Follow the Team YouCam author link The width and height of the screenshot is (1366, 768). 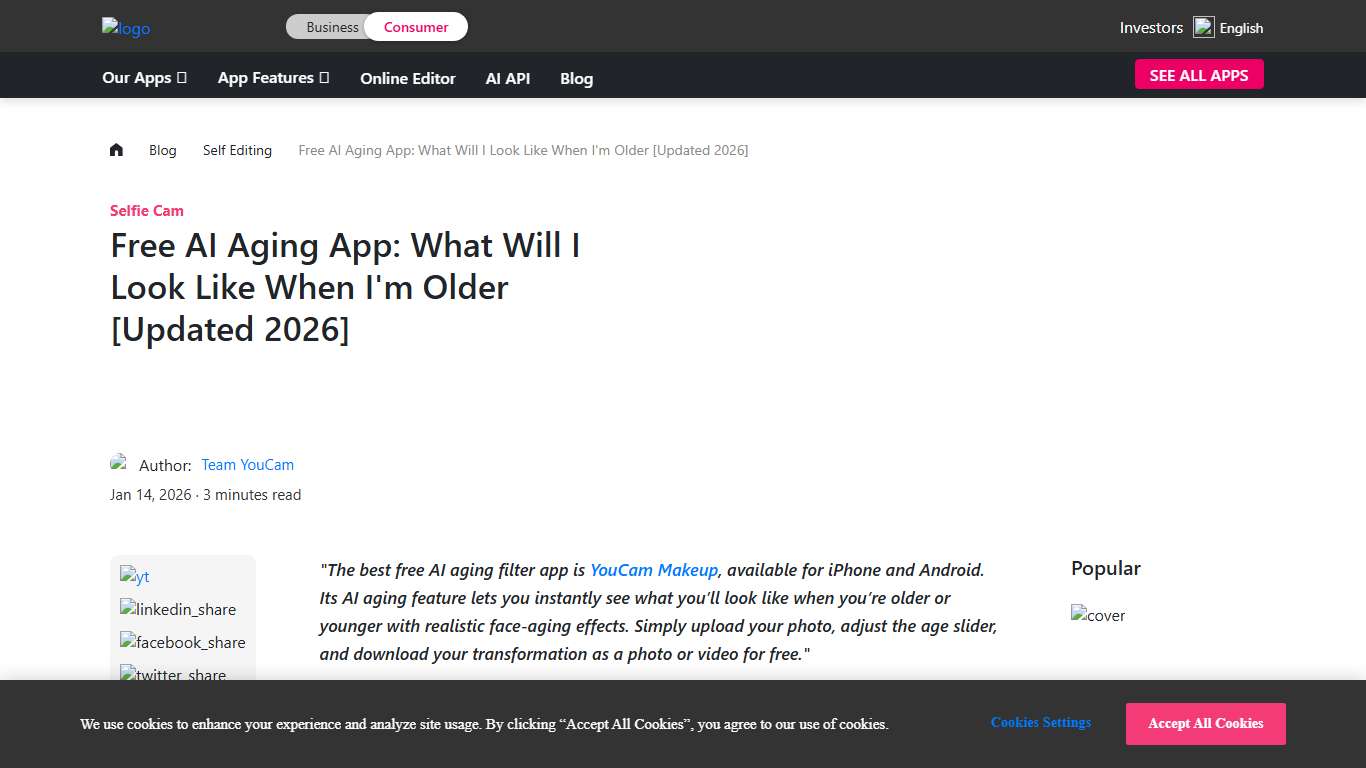tap(247, 464)
